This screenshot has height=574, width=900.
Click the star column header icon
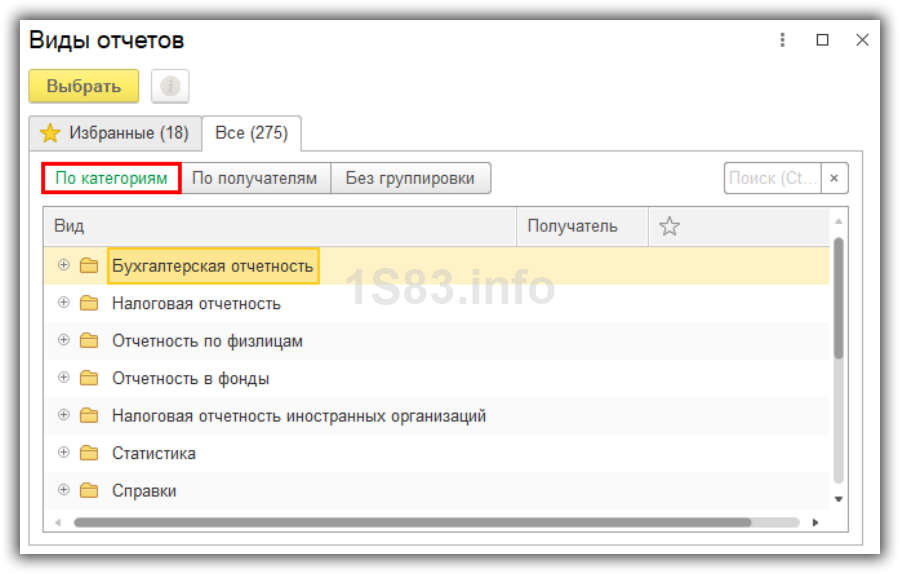pyautogui.click(x=669, y=226)
